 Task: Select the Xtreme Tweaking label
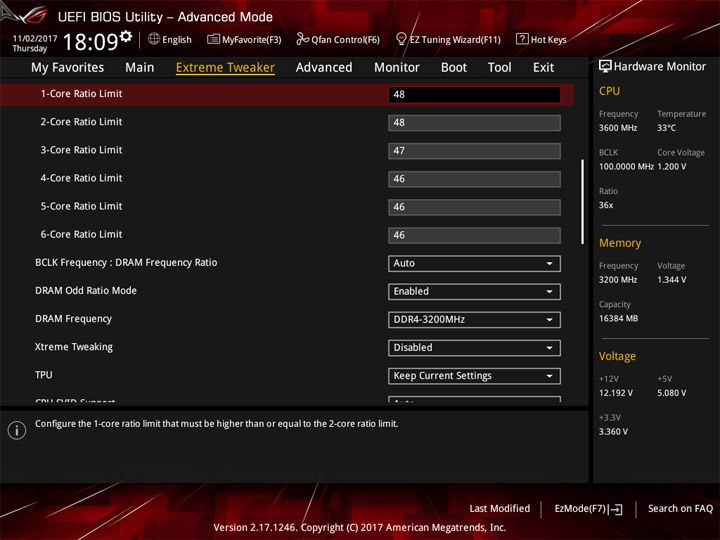click(x=73, y=347)
